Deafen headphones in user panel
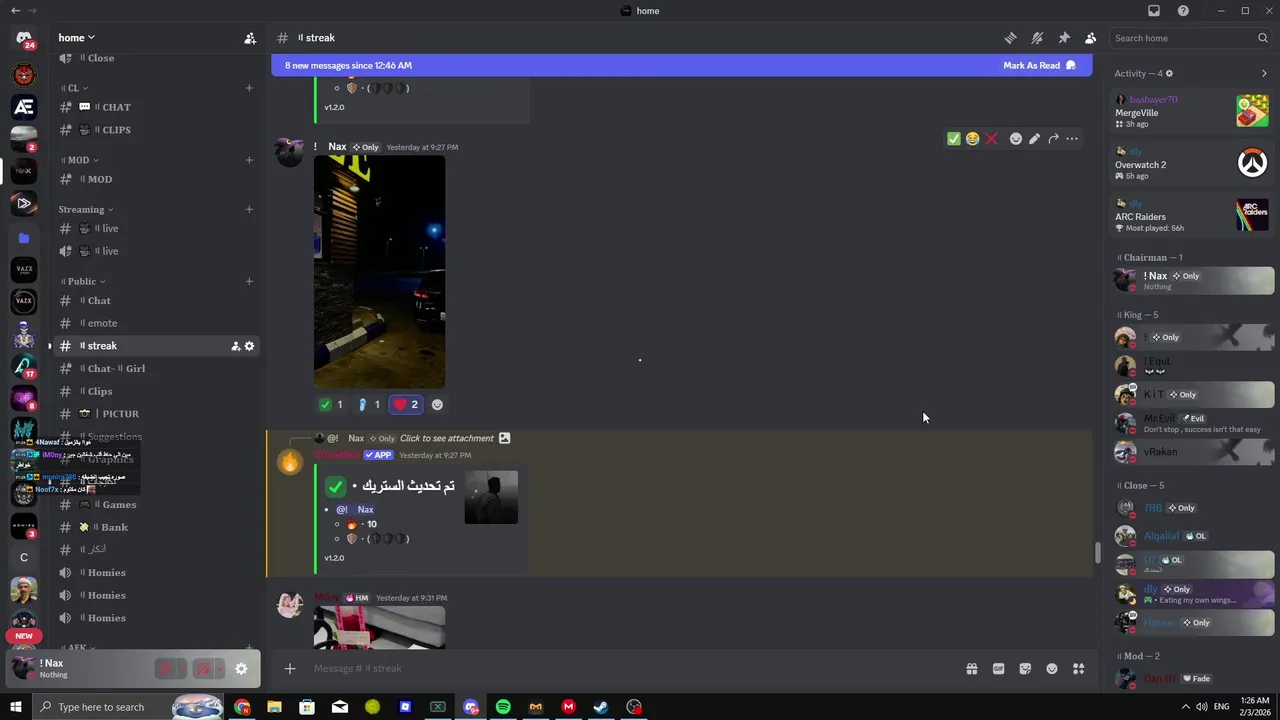Screen dimensions: 1280x720 (x=203, y=669)
